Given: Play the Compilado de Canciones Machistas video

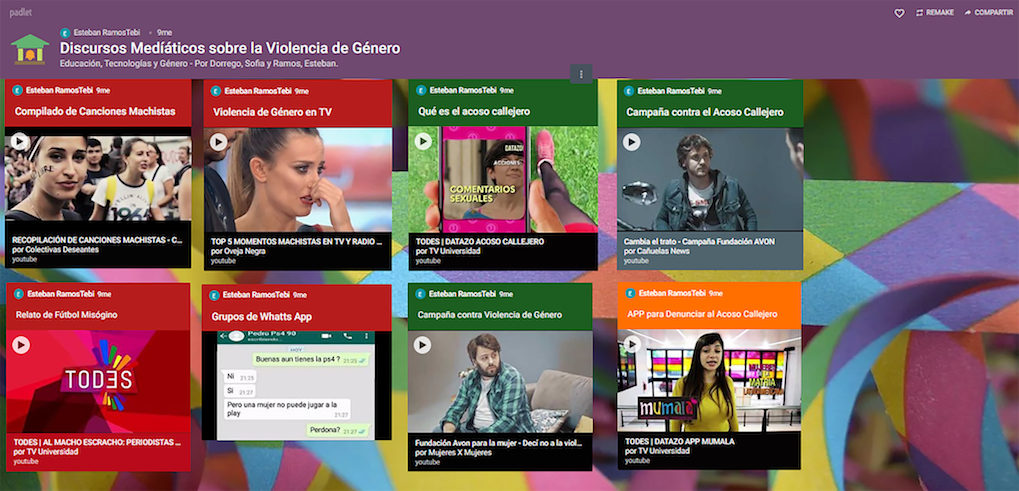Looking at the screenshot, I should (21, 144).
